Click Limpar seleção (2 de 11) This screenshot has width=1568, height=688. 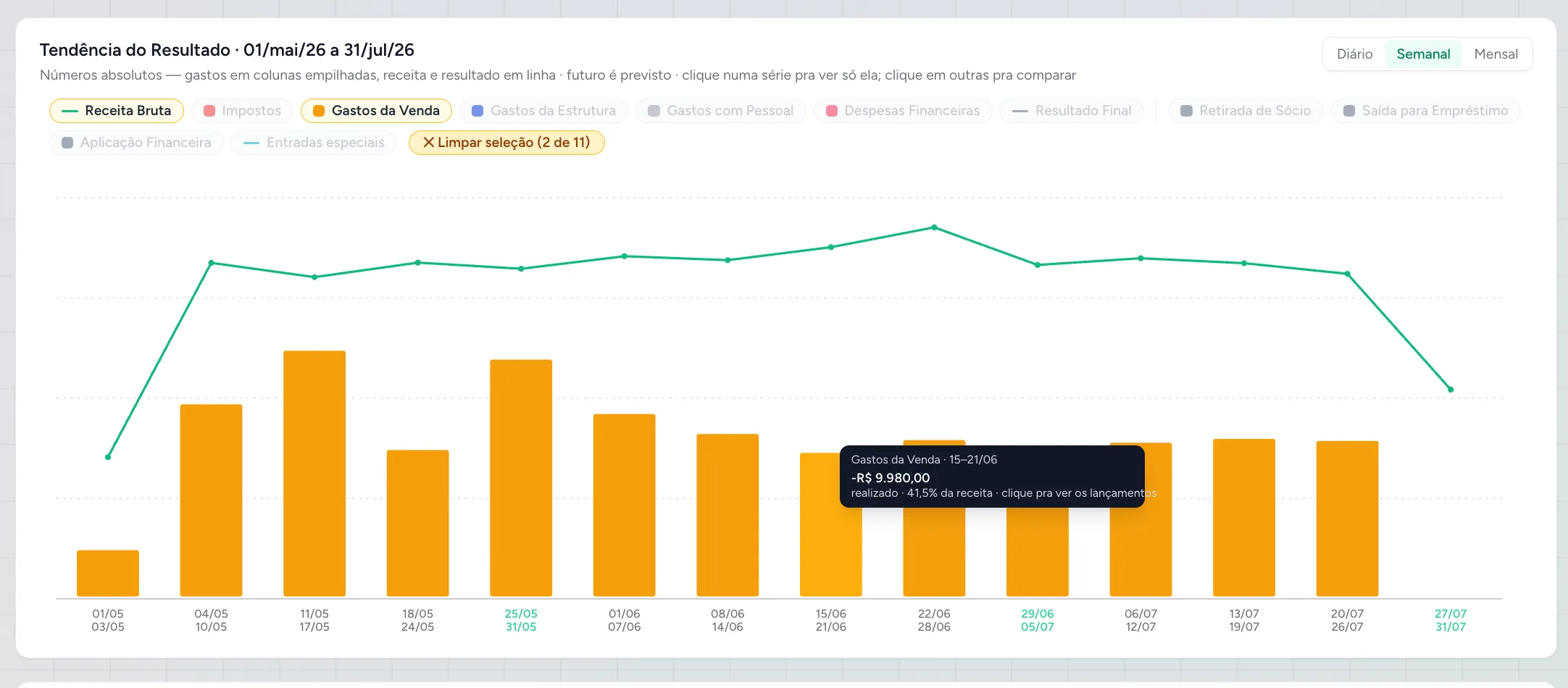[x=506, y=143]
